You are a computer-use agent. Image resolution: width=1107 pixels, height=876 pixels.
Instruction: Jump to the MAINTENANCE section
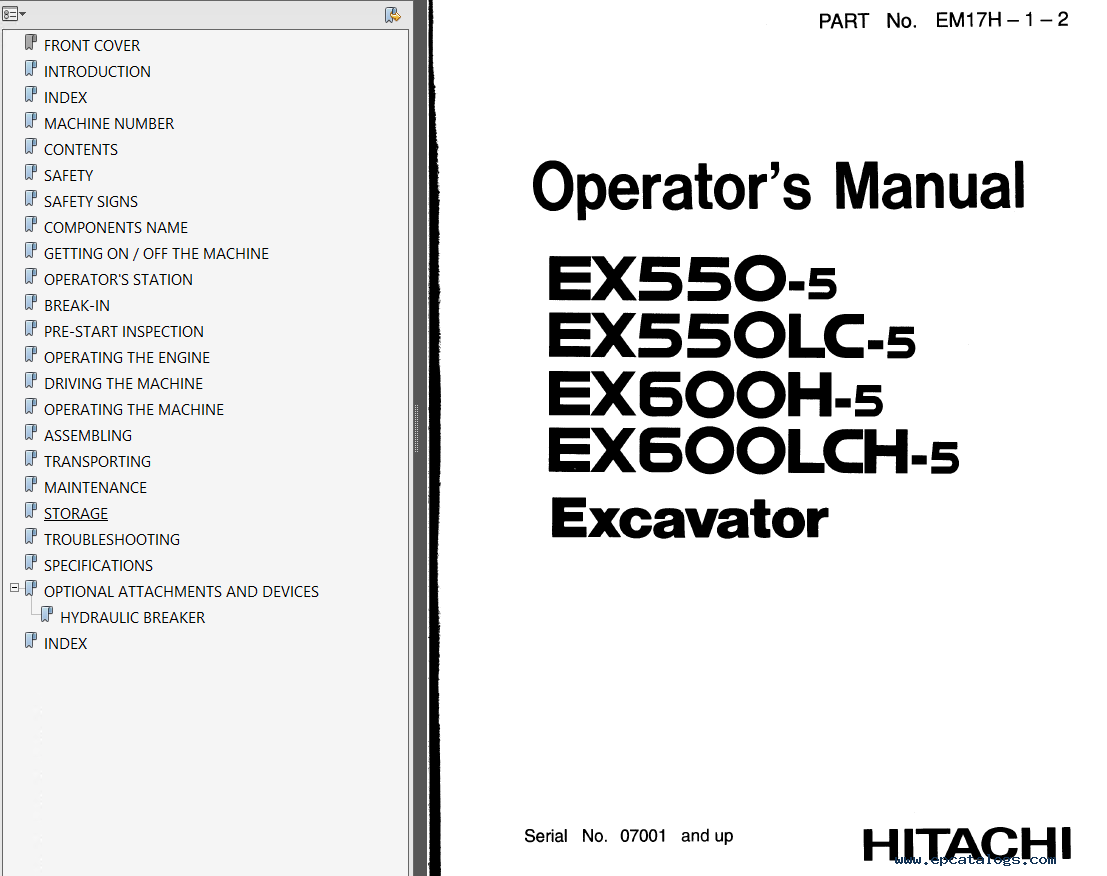95,488
